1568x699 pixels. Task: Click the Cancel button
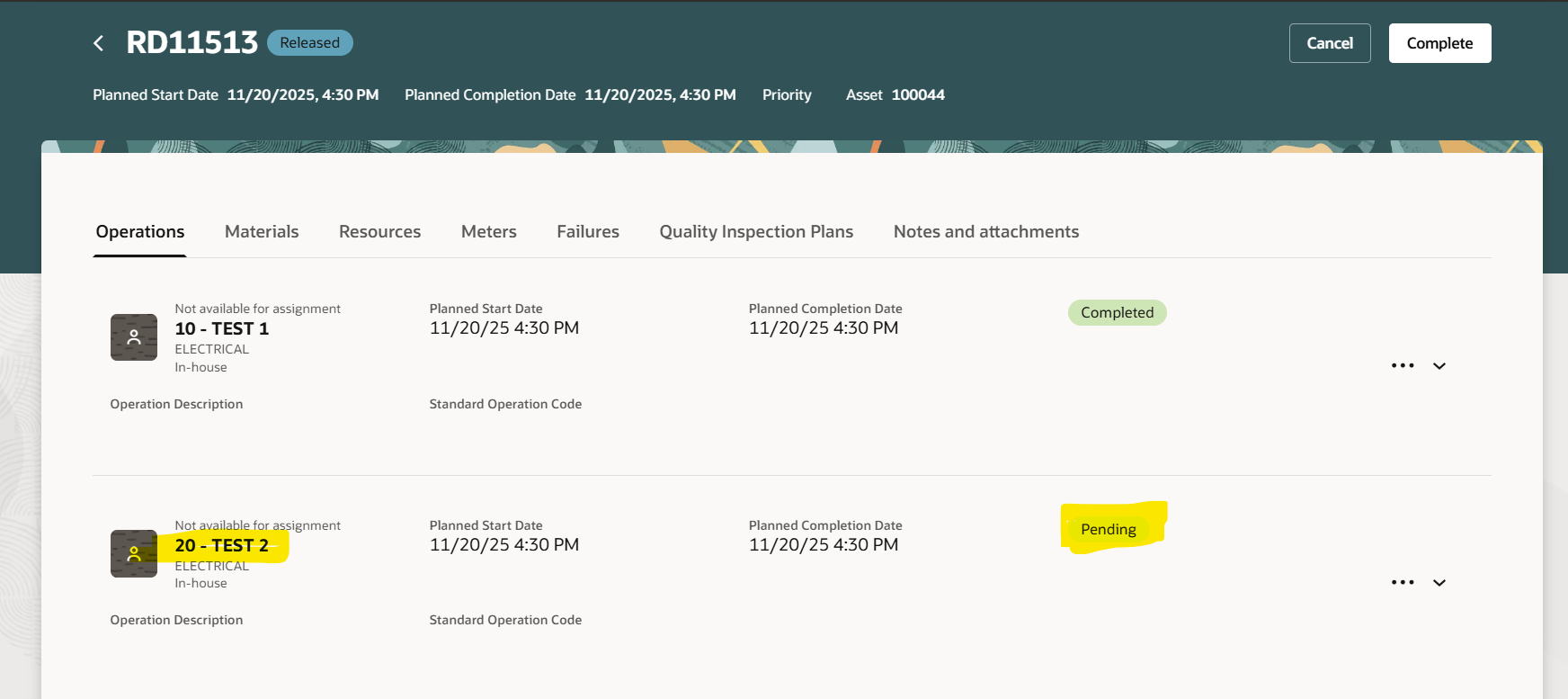coord(1330,43)
